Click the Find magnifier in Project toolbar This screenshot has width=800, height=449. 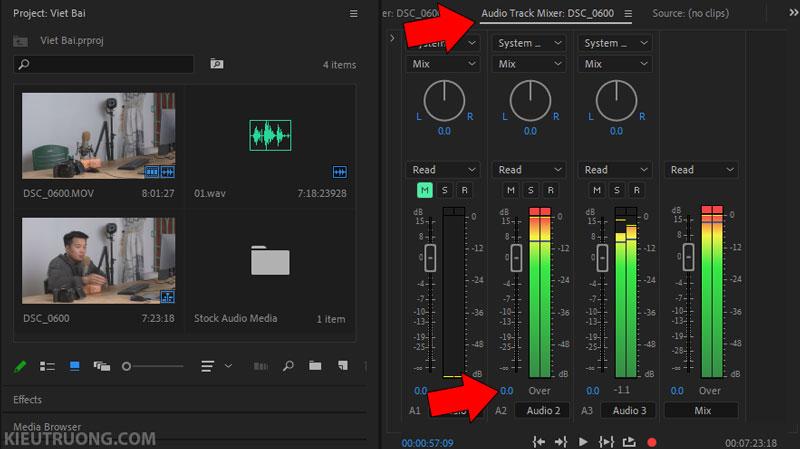tap(288, 366)
